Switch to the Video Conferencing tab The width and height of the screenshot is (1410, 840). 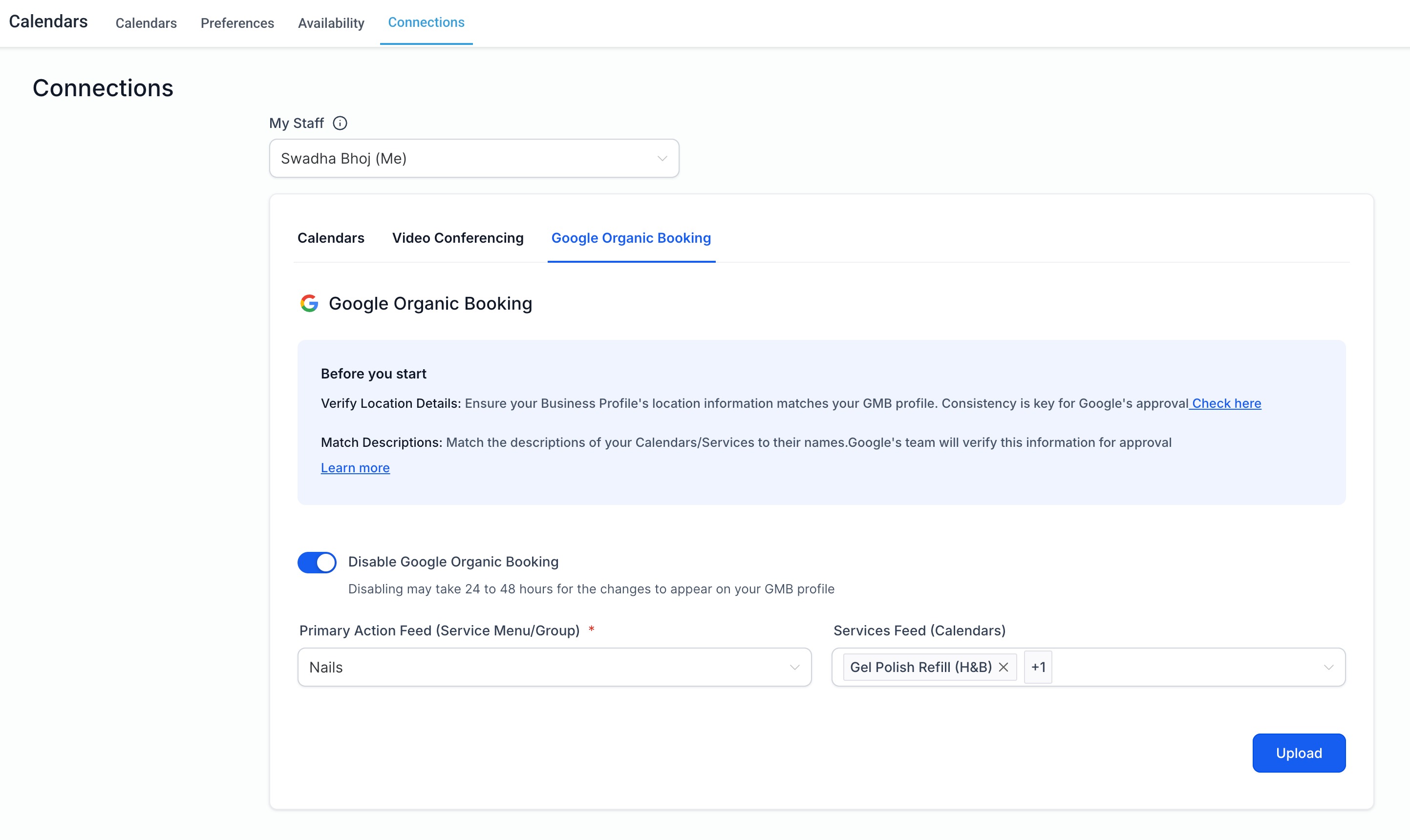tap(458, 238)
